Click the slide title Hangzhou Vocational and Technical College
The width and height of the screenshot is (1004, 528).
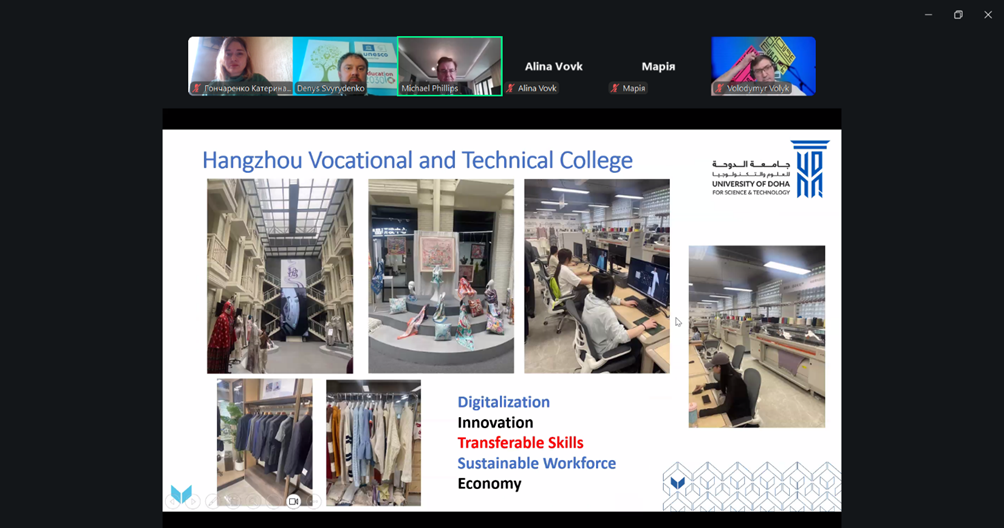(417, 160)
